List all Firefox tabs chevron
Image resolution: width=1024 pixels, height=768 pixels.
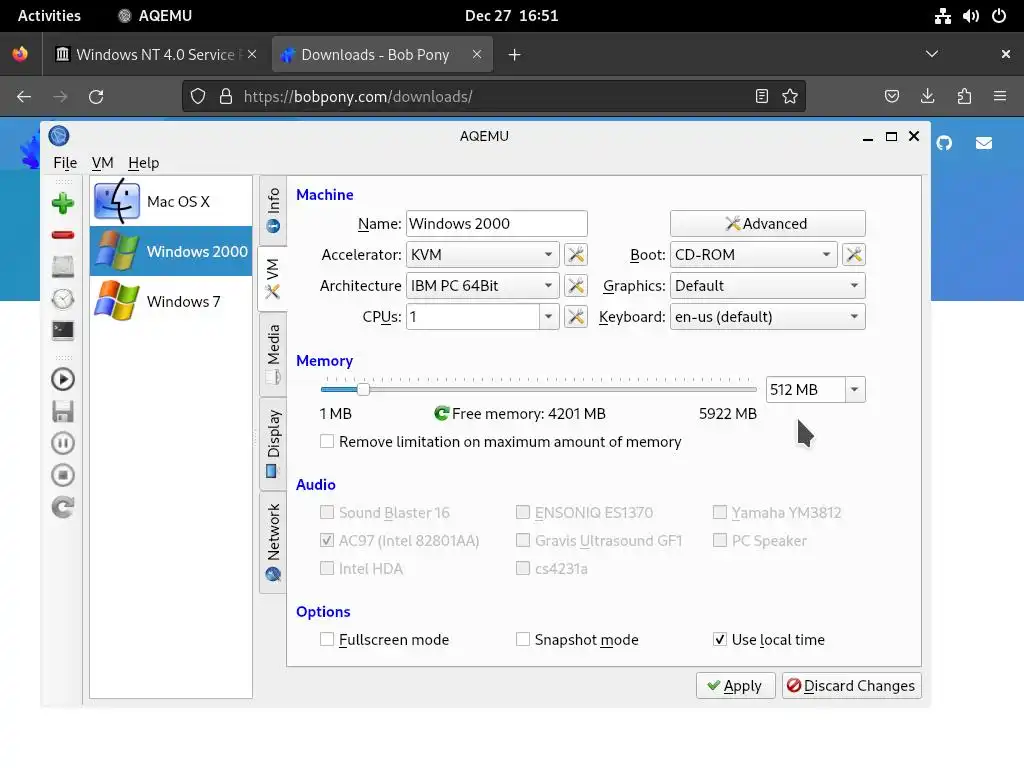pos(932,54)
